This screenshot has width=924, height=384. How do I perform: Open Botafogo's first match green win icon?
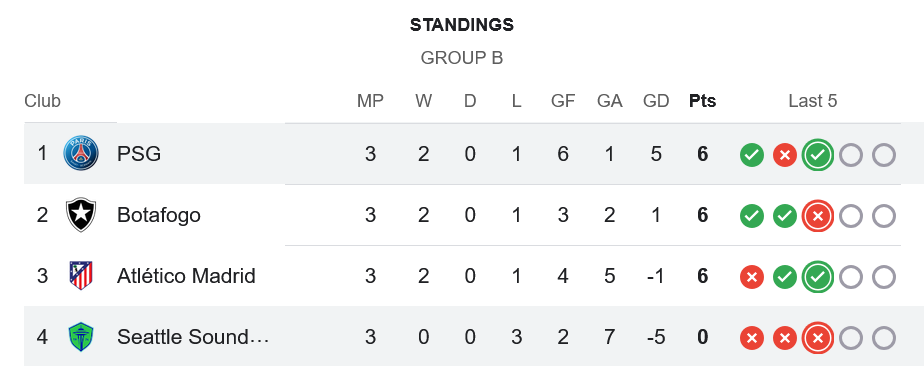tap(752, 216)
